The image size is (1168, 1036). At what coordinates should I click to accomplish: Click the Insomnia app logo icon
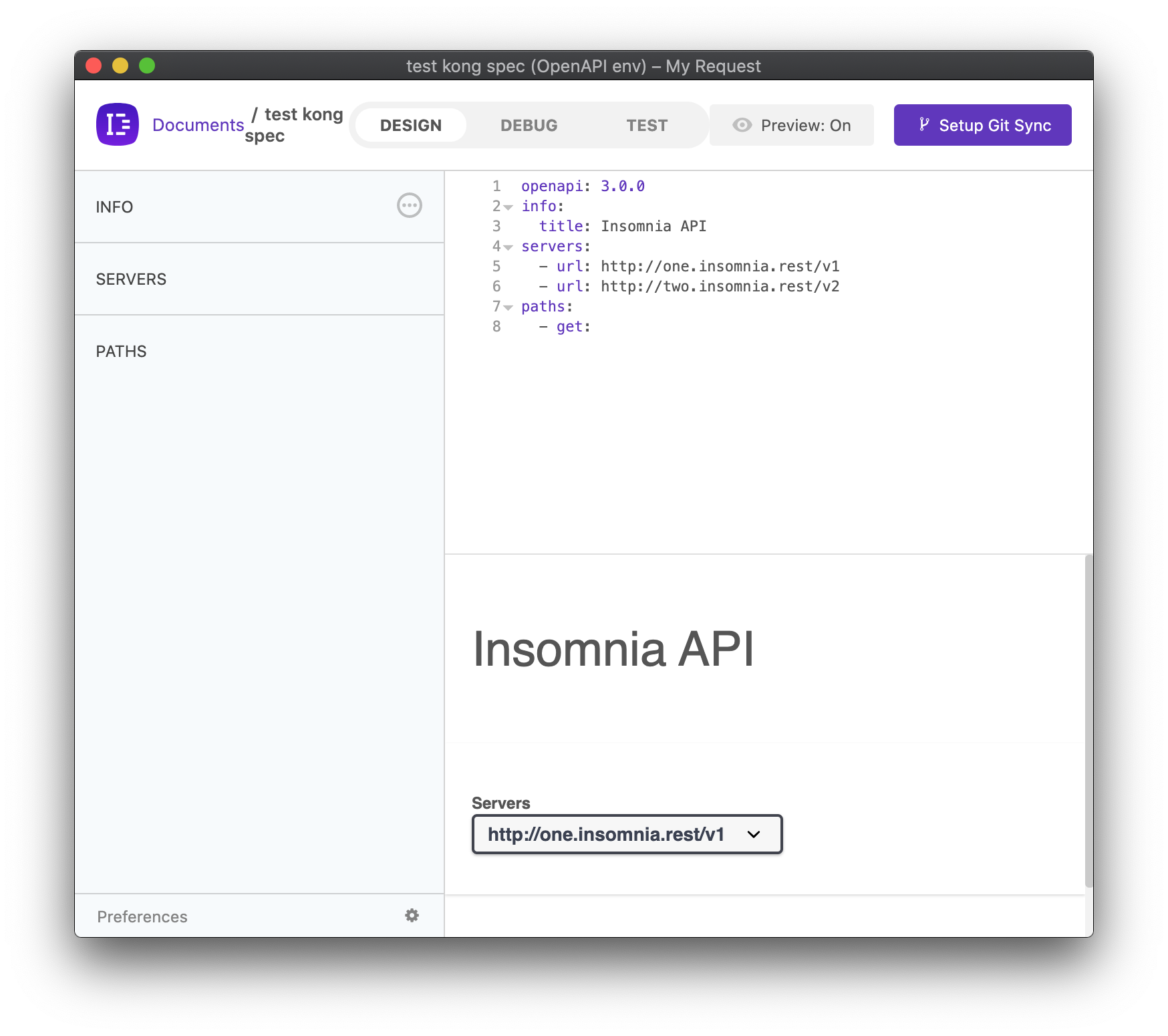click(118, 124)
